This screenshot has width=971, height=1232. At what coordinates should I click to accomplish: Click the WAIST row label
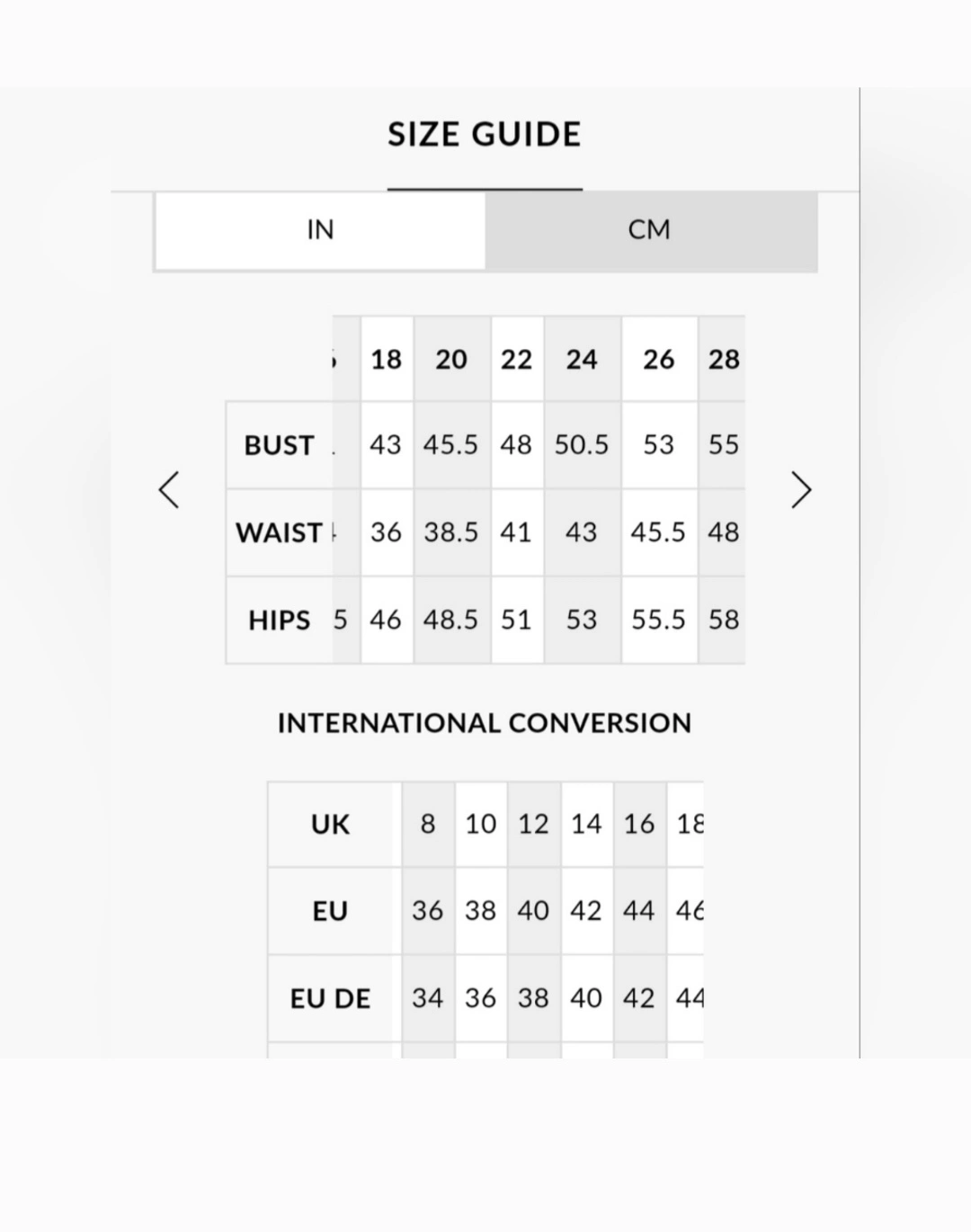pyautogui.click(x=279, y=532)
